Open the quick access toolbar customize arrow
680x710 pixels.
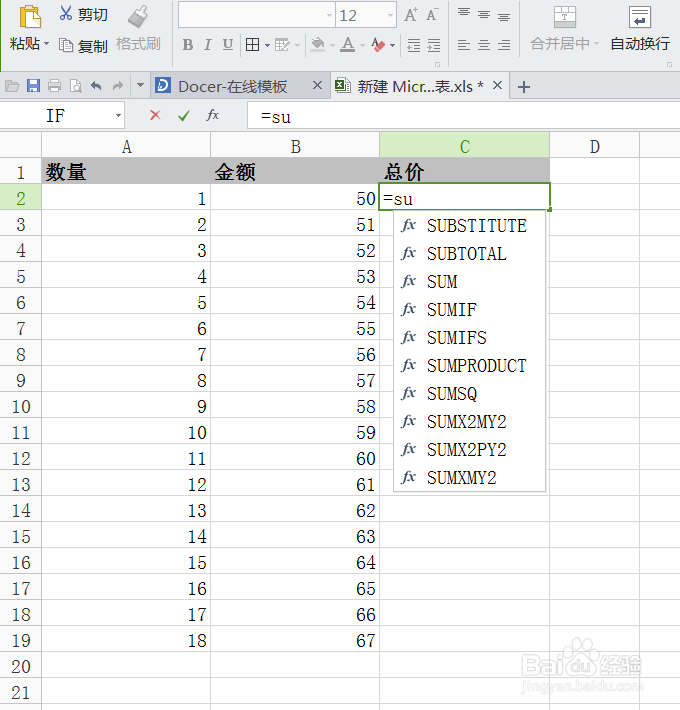(x=140, y=85)
